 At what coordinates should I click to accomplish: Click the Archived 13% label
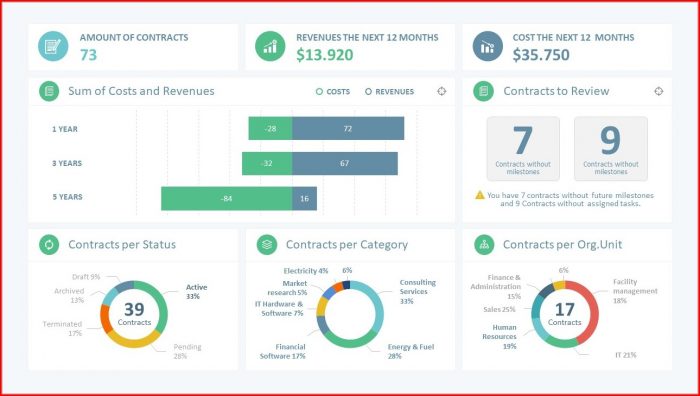pyautogui.click(x=69, y=296)
